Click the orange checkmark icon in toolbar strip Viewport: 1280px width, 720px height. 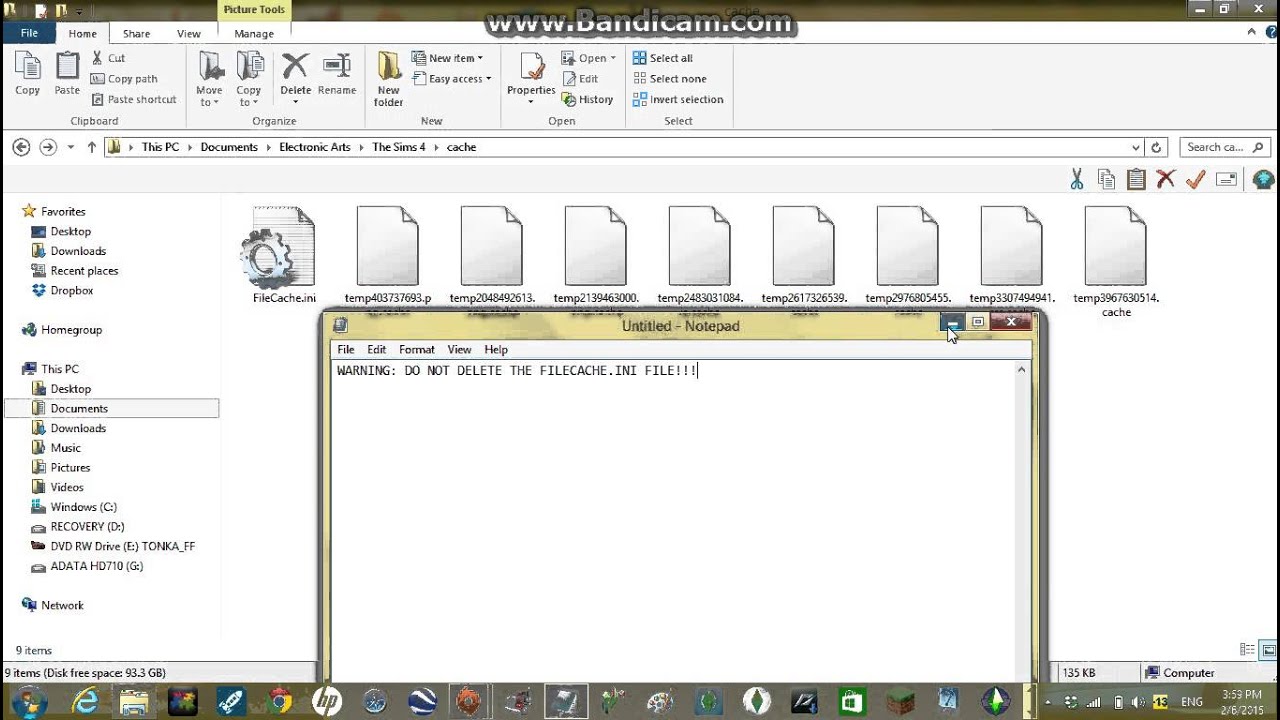pyautogui.click(x=1195, y=179)
